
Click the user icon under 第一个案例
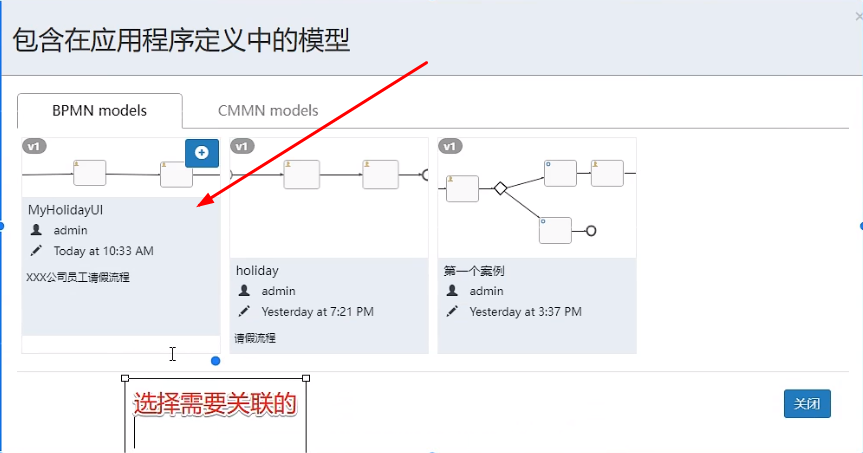[x=452, y=291]
